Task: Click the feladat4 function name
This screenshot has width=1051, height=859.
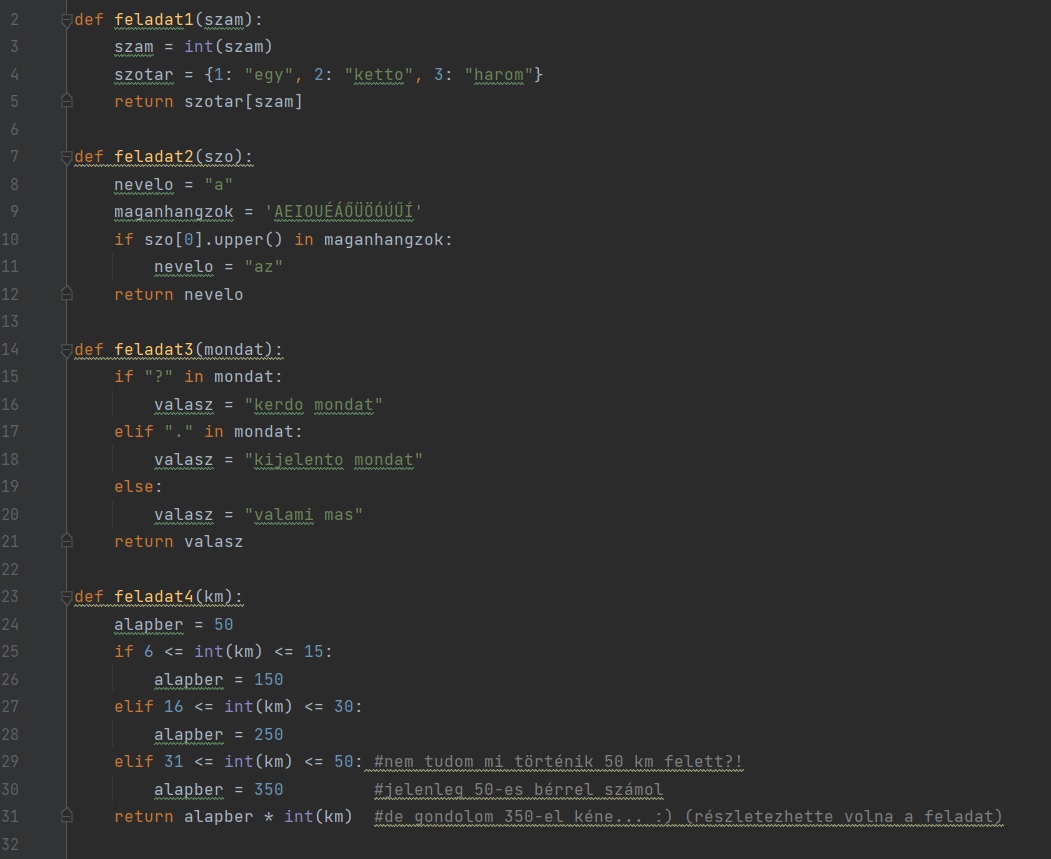Action: 153,596
